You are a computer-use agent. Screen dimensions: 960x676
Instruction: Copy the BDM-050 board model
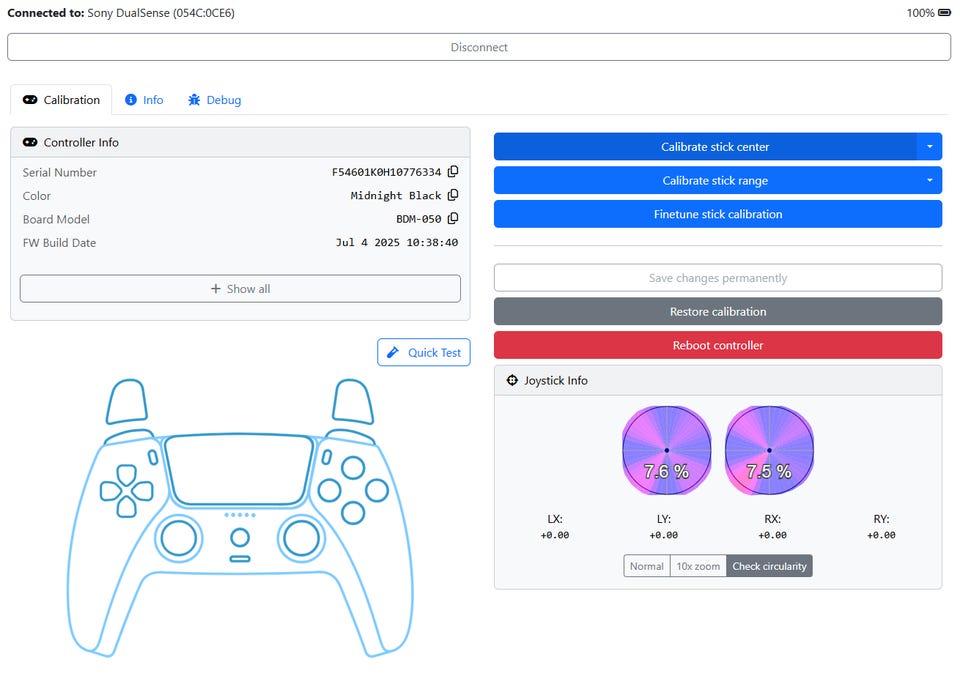[453, 218]
